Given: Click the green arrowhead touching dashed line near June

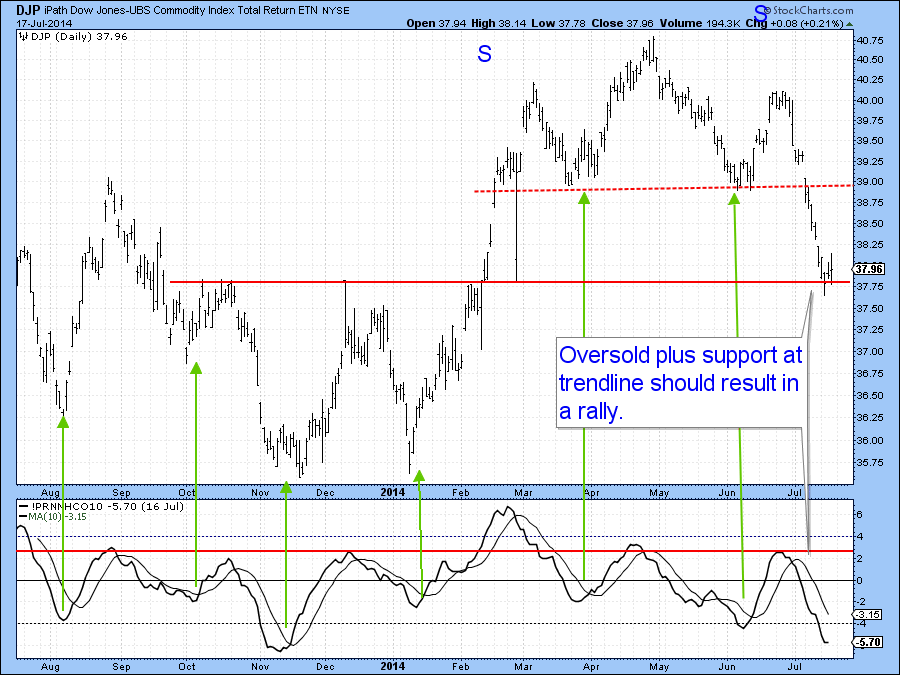Looking at the screenshot, I should [x=734, y=197].
